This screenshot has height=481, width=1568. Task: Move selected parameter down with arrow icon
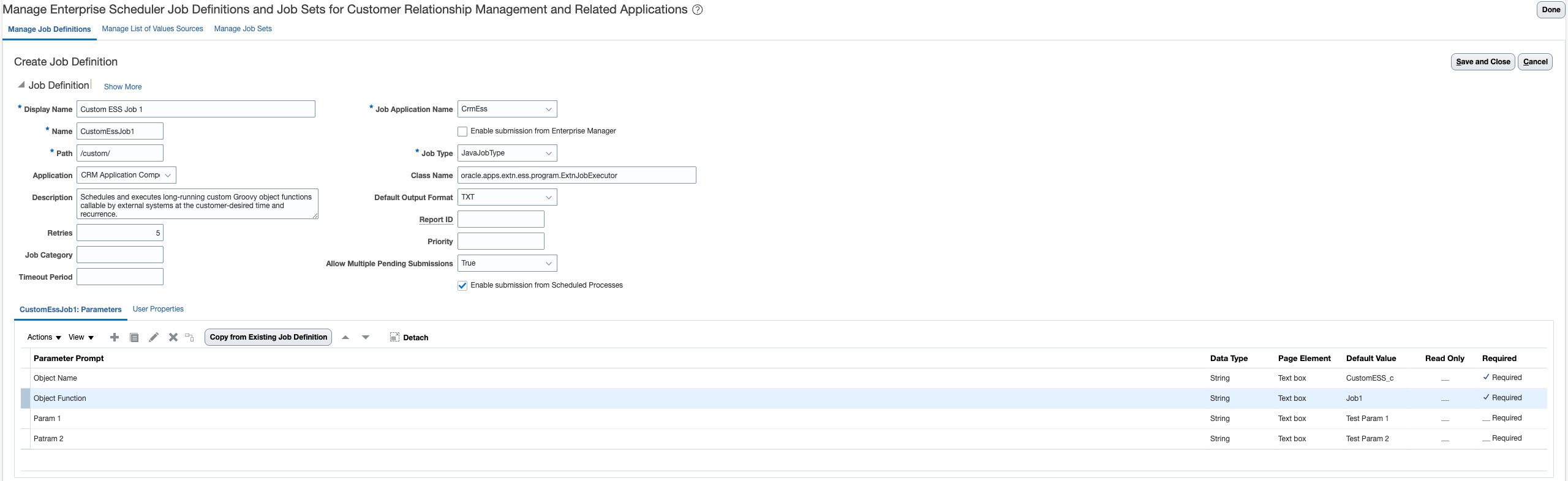pyautogui.click(x=366, y=337)
